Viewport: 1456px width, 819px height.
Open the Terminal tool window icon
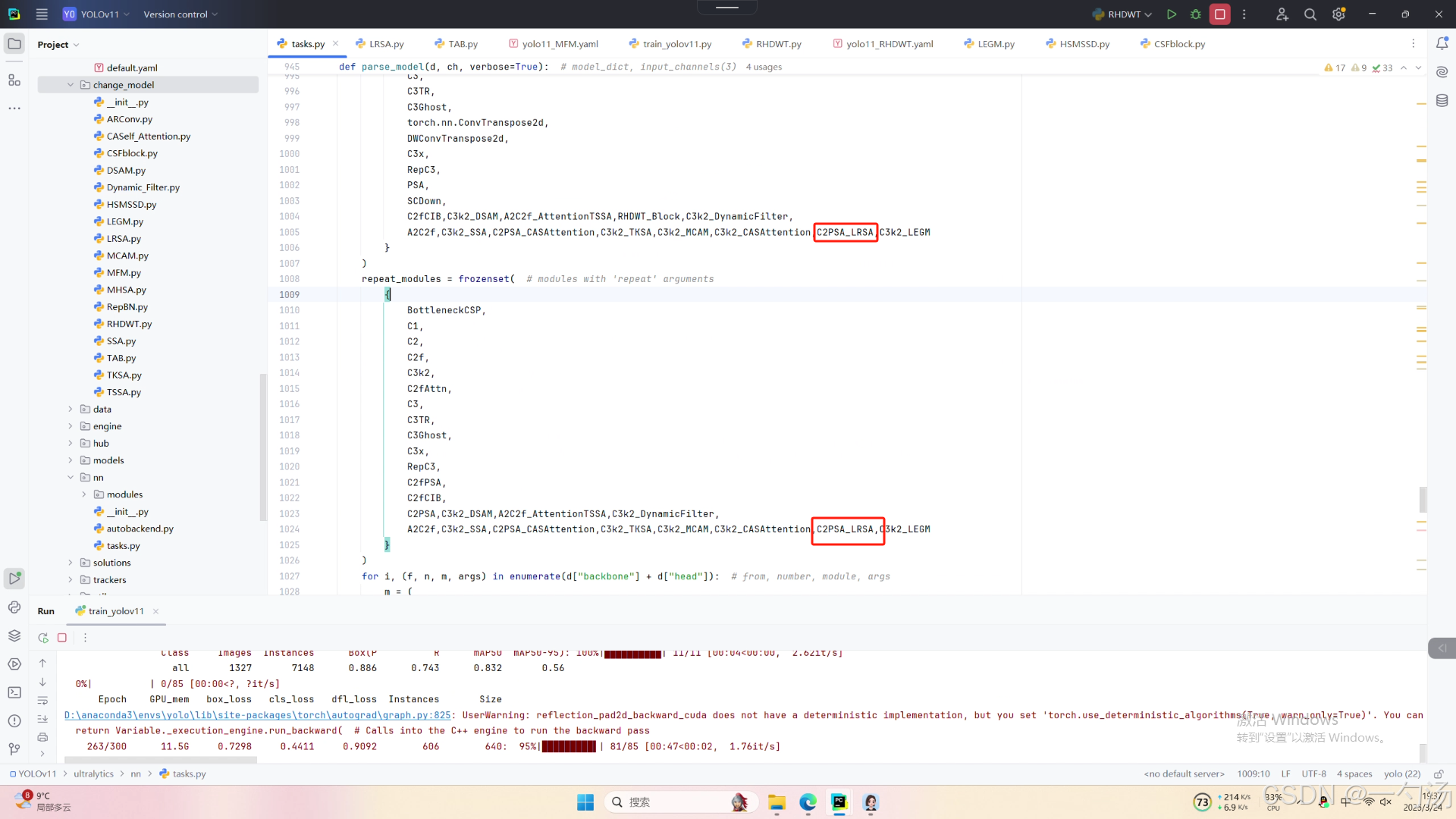pos(14,692)
